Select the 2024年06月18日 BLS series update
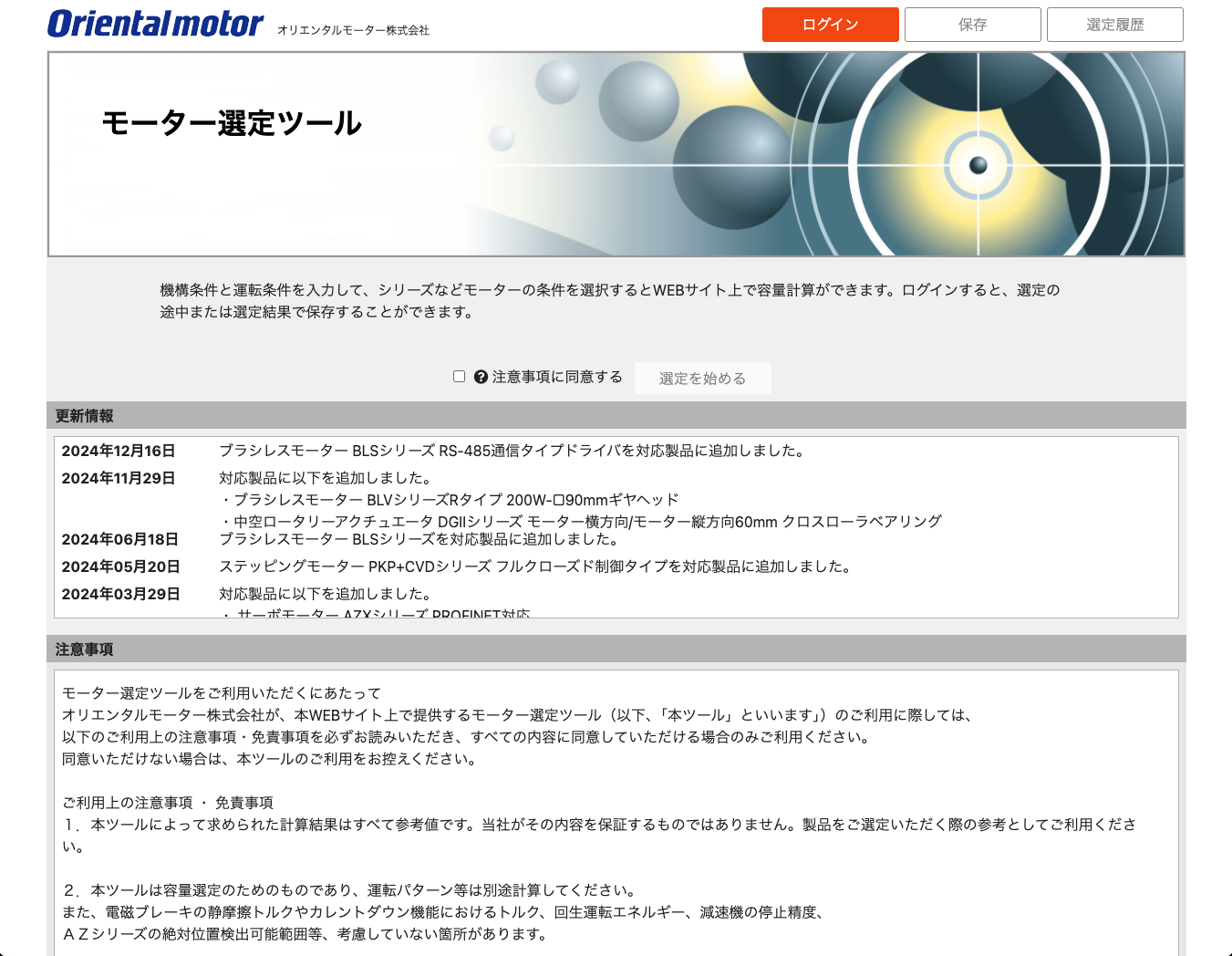Screen dimensions: 1232x956 pos(419,539)
